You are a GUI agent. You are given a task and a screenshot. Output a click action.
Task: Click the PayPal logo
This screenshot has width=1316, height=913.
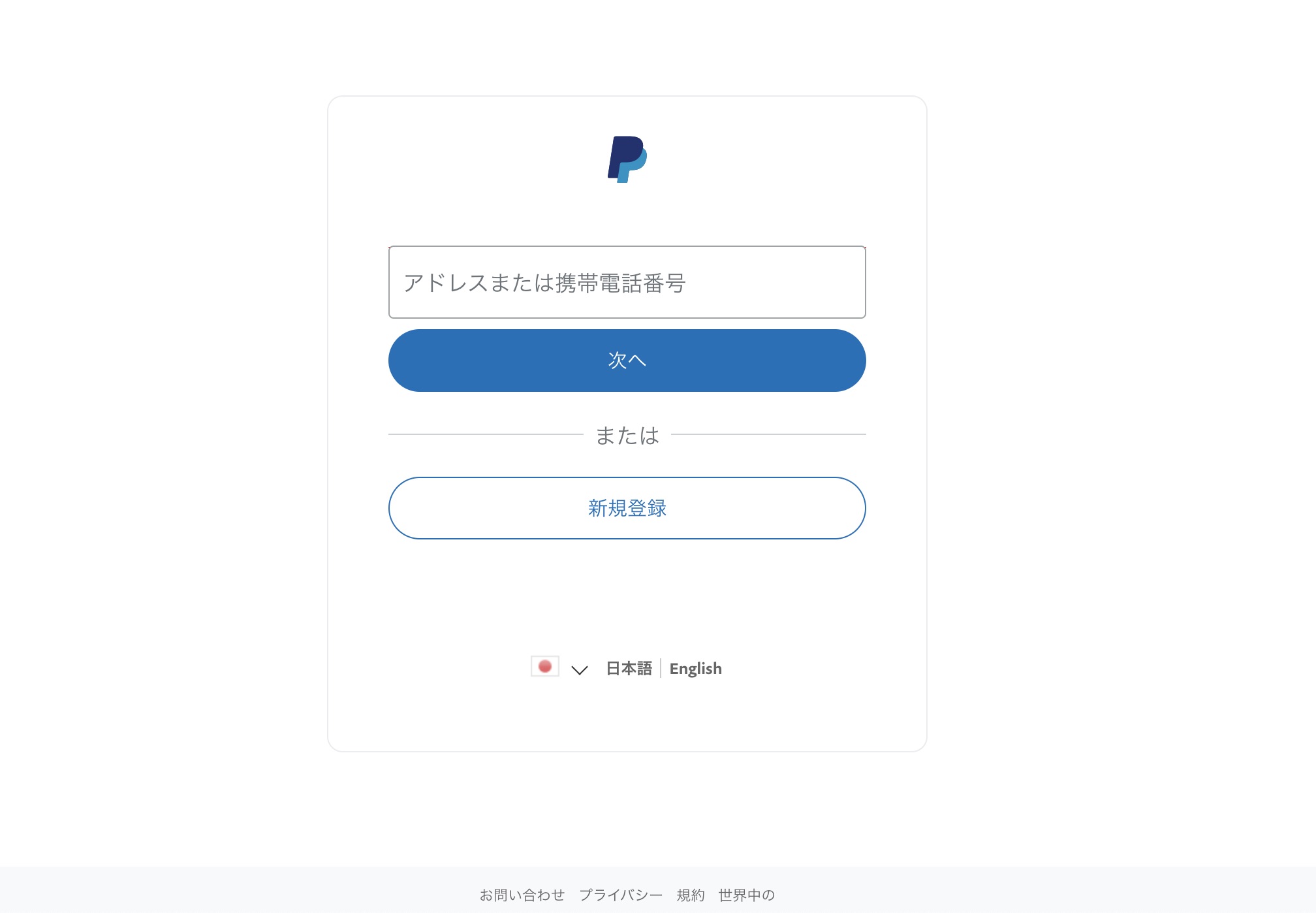click(x=627, y=159)
